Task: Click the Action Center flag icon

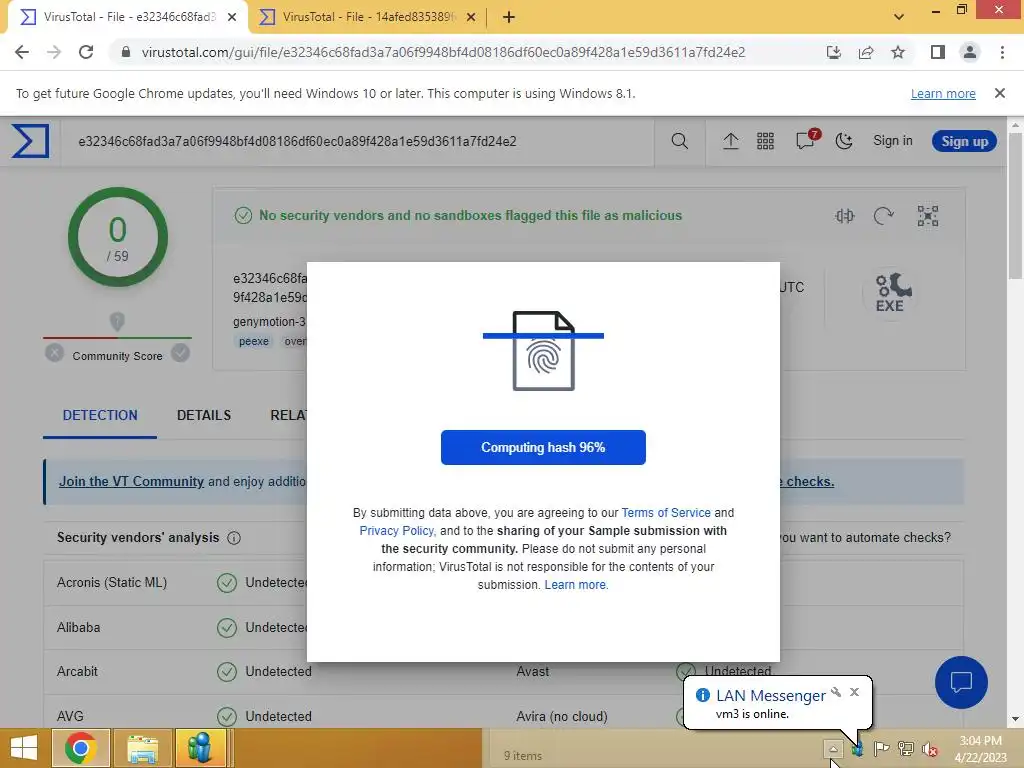Action: click(x=881, y=749)
